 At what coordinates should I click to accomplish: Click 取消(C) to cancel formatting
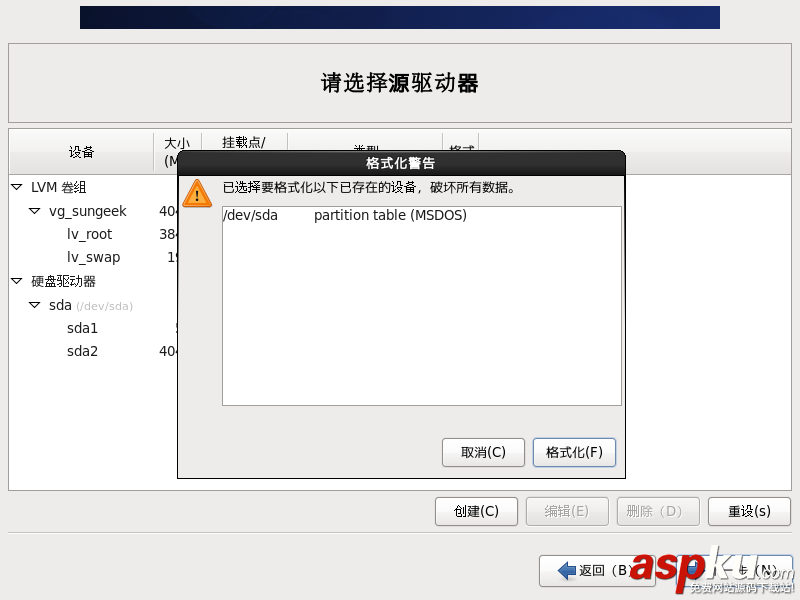pyautogui.click(x=483, y=452)
